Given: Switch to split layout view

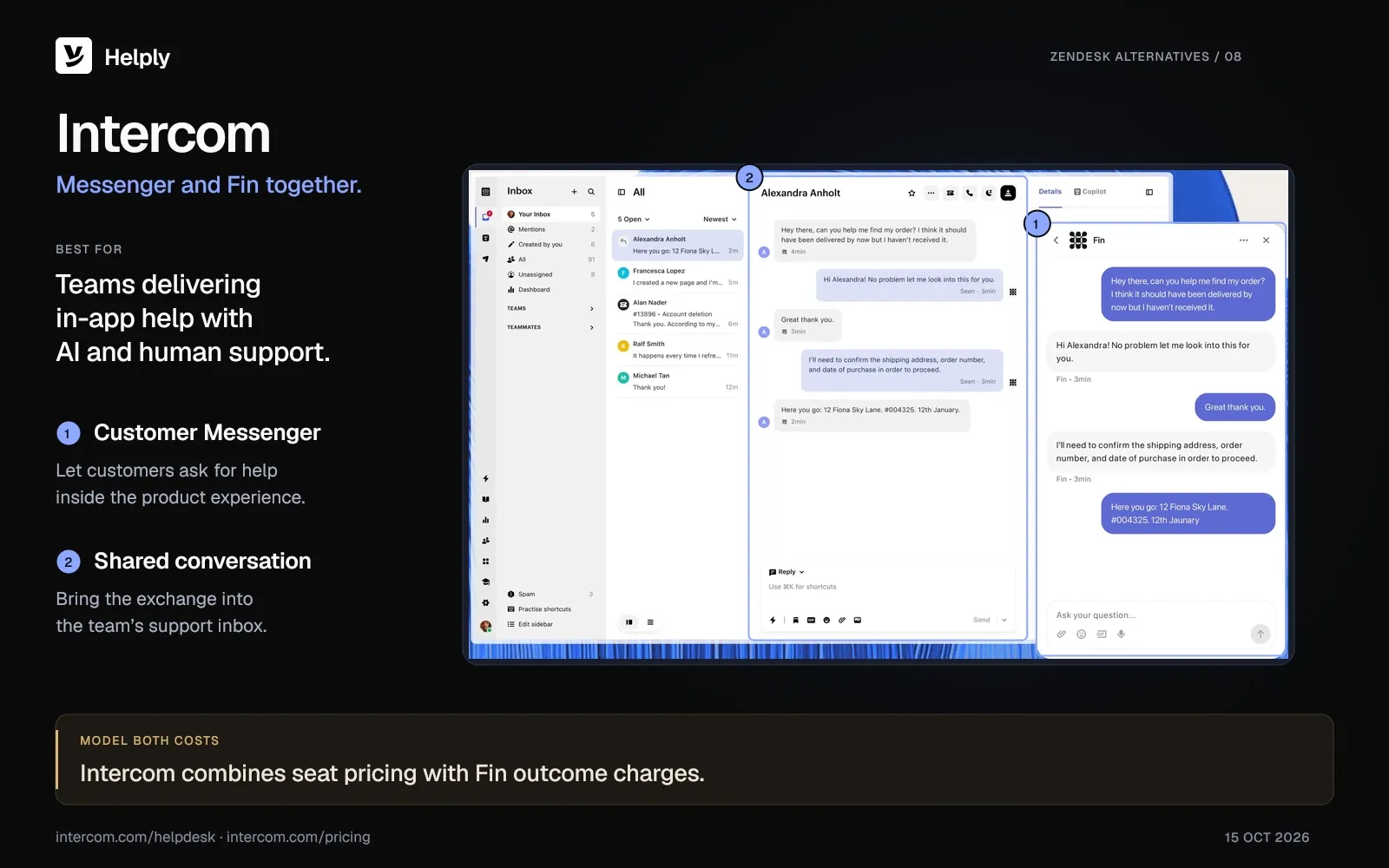Looking at the screenshot, I should tap(629, 621).
